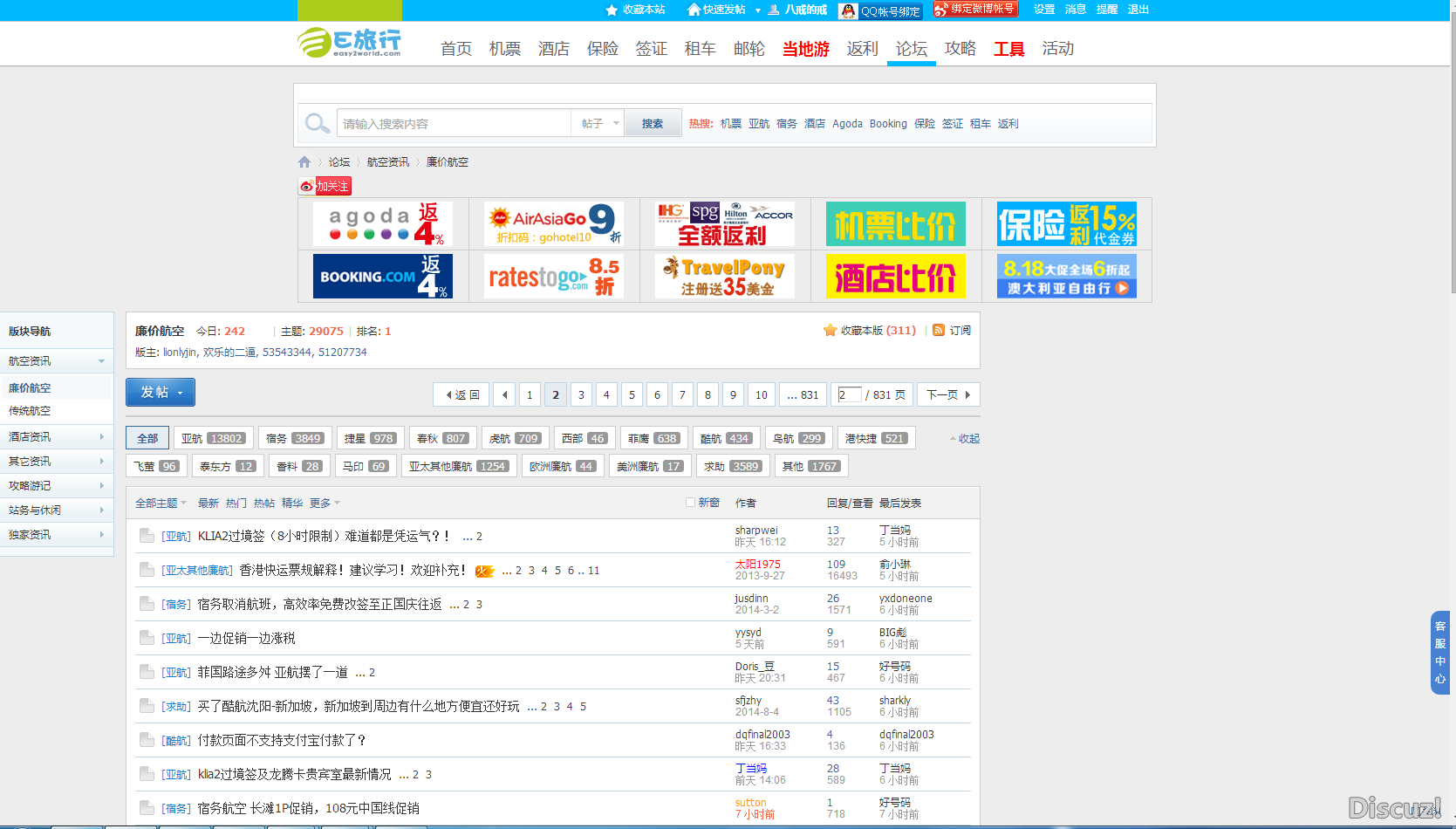Click the QQ penguin account binding icon
1456x829 pixels.
click(848, 10)
